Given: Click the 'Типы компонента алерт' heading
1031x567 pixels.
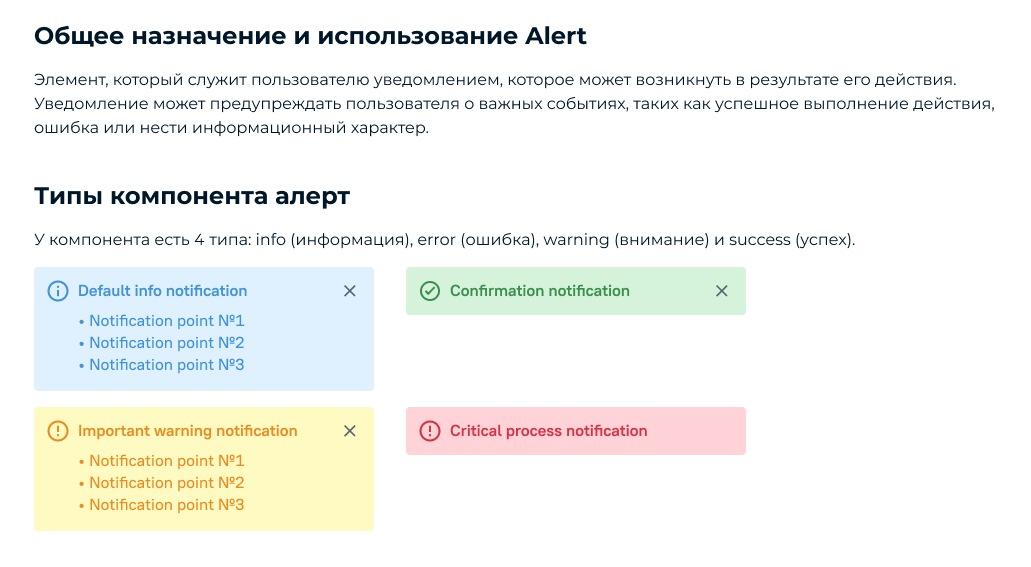Looking at the screenshot, I should pyautogui.click(x=192, y=196).
